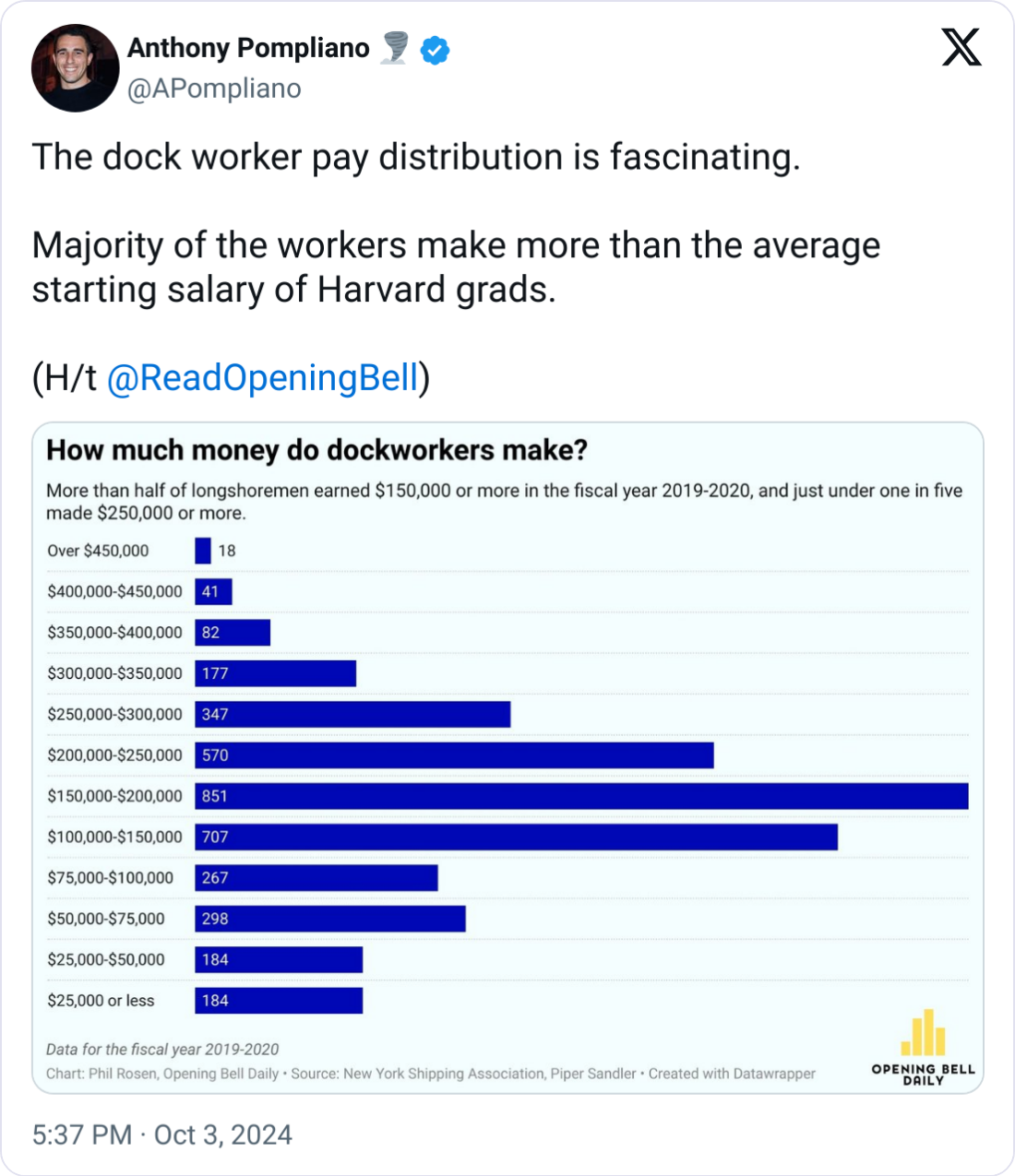Click the 570 bar for $200,000-$250,000

[454, 755]
